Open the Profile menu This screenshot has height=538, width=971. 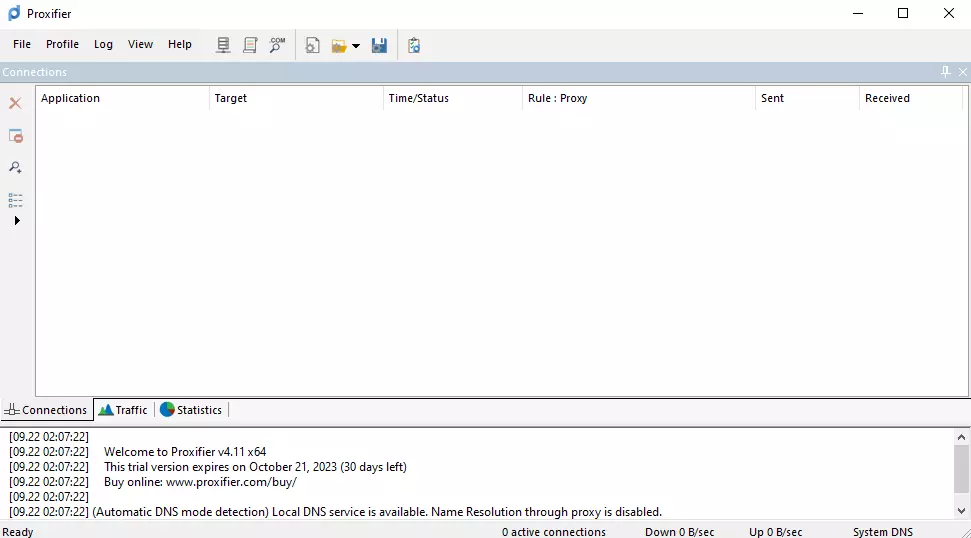(x=62, y=45)
